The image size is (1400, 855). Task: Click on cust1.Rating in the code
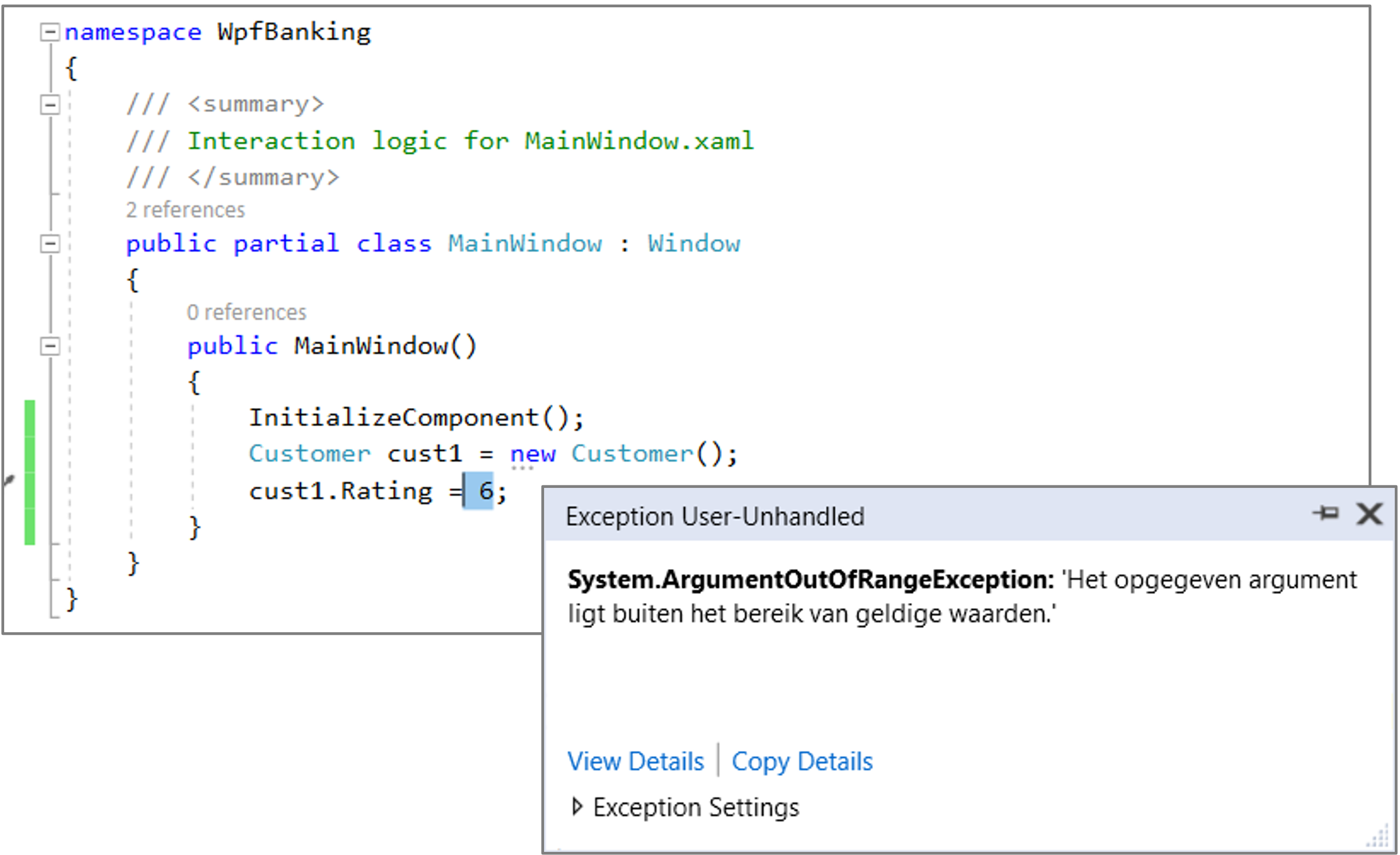[341, 491]
